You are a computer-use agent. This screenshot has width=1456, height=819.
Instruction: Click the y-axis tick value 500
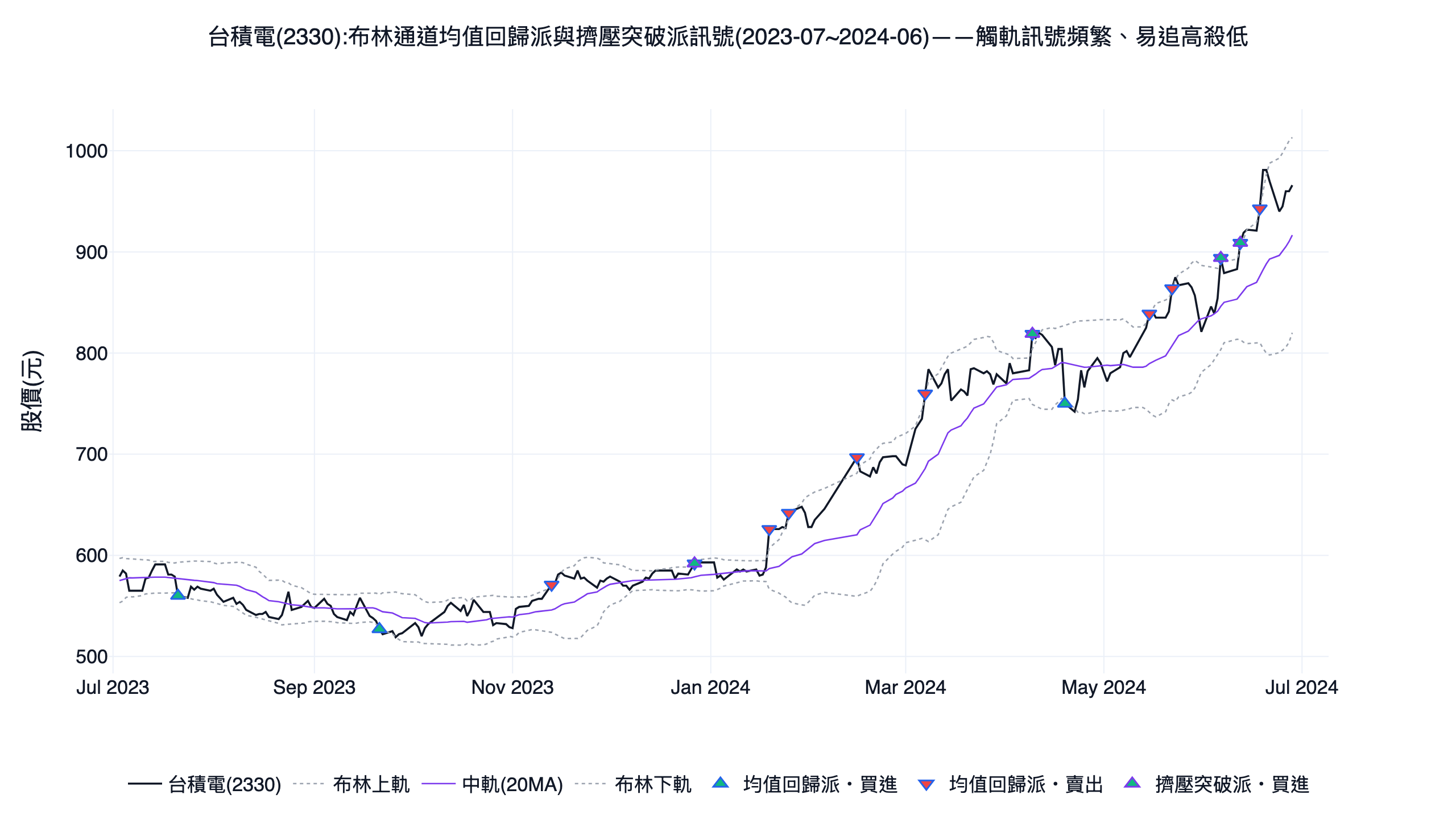pyautogui.click(x=92, y=657)
